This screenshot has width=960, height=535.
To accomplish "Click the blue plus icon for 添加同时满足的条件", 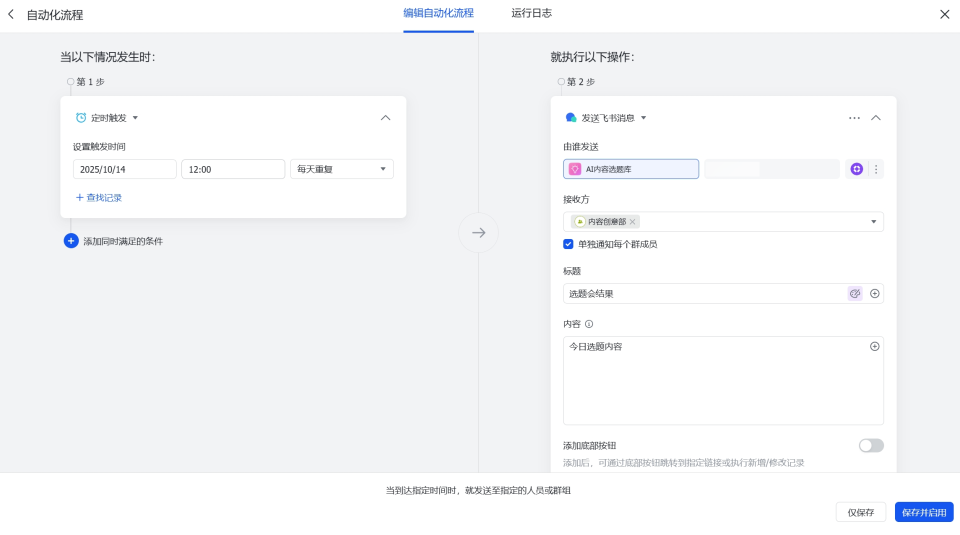I will point(71,241).
